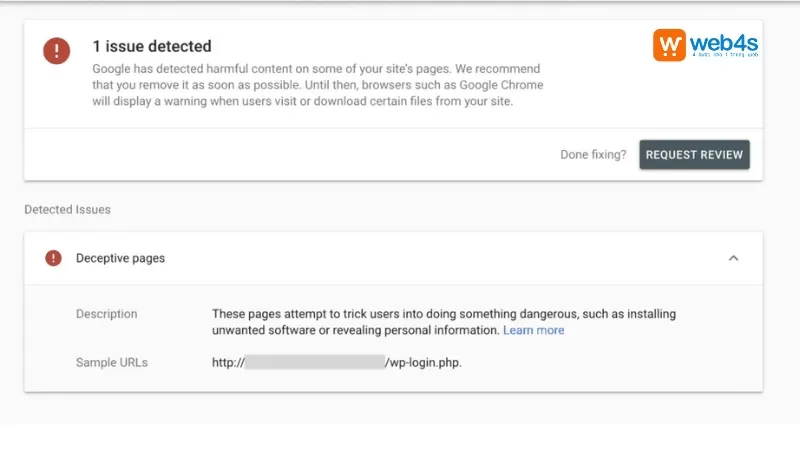Click the "1 issue detected" heading
800x450 pixels.
[151, 46]
